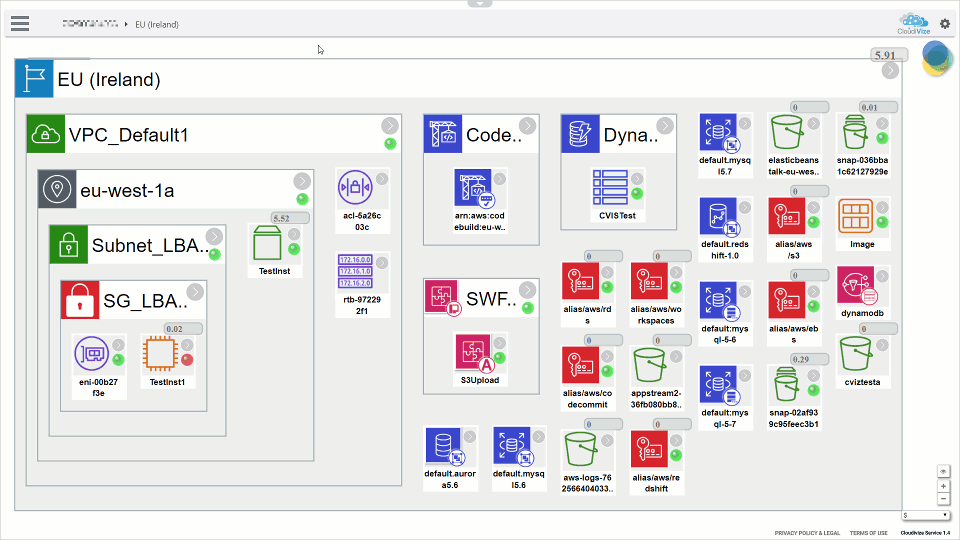This screenshot has height=540, width=960.
Task: Select the eni-00b27f3e network interface icon
Action: (x=91, y=353)
